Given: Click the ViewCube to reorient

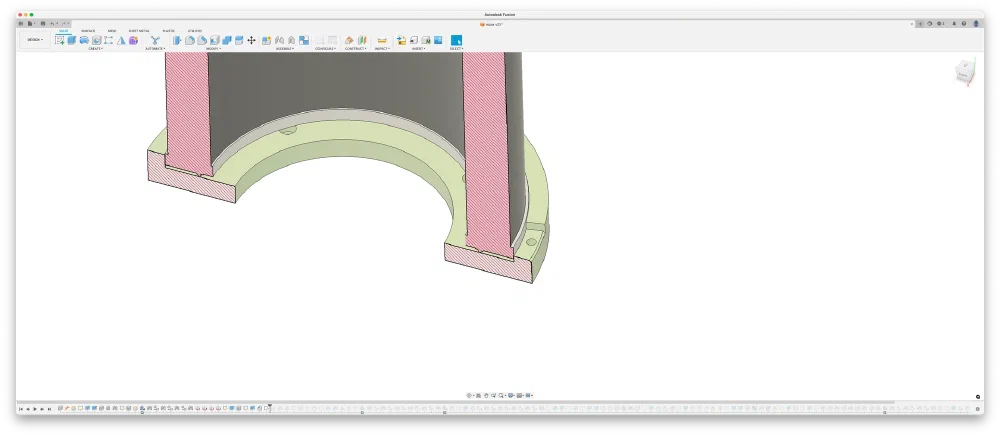Looking at the screenshot, I should tap(965, 72).
